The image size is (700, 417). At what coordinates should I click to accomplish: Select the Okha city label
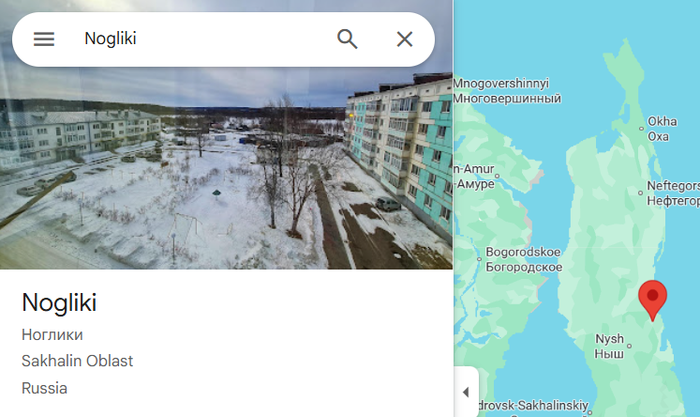[x=662, y=129]
